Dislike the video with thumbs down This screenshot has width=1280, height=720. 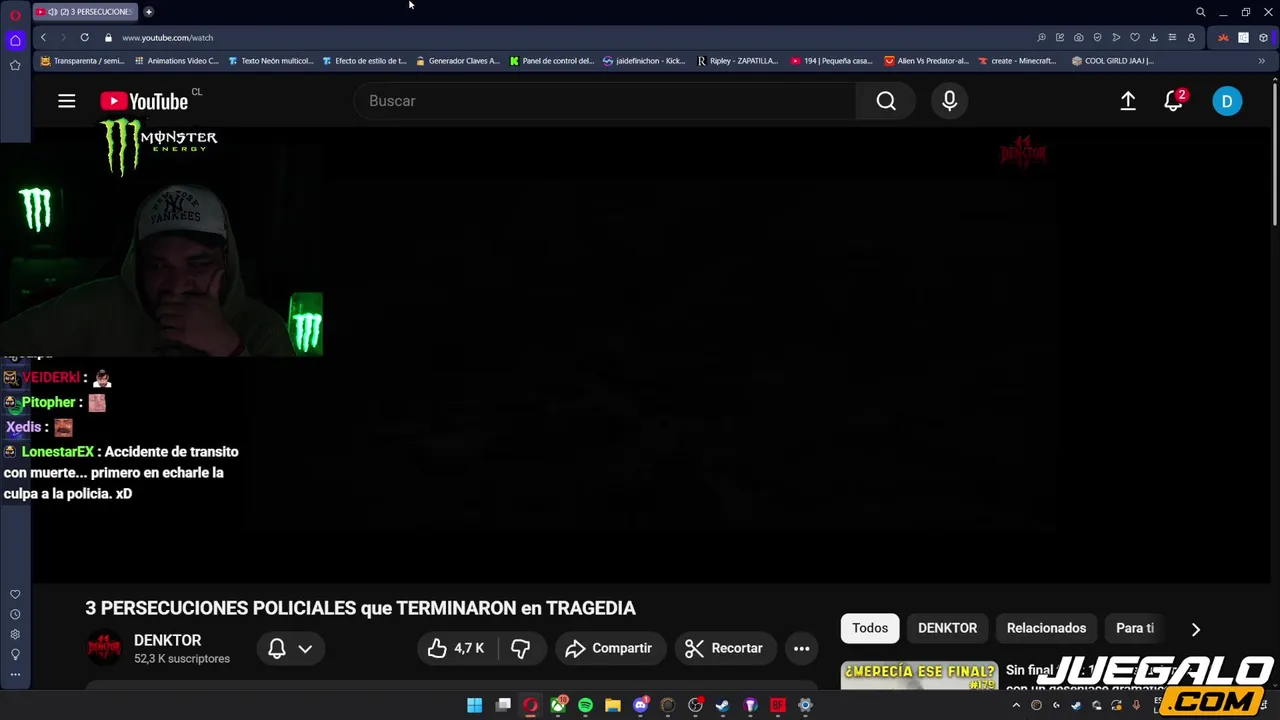520,648
